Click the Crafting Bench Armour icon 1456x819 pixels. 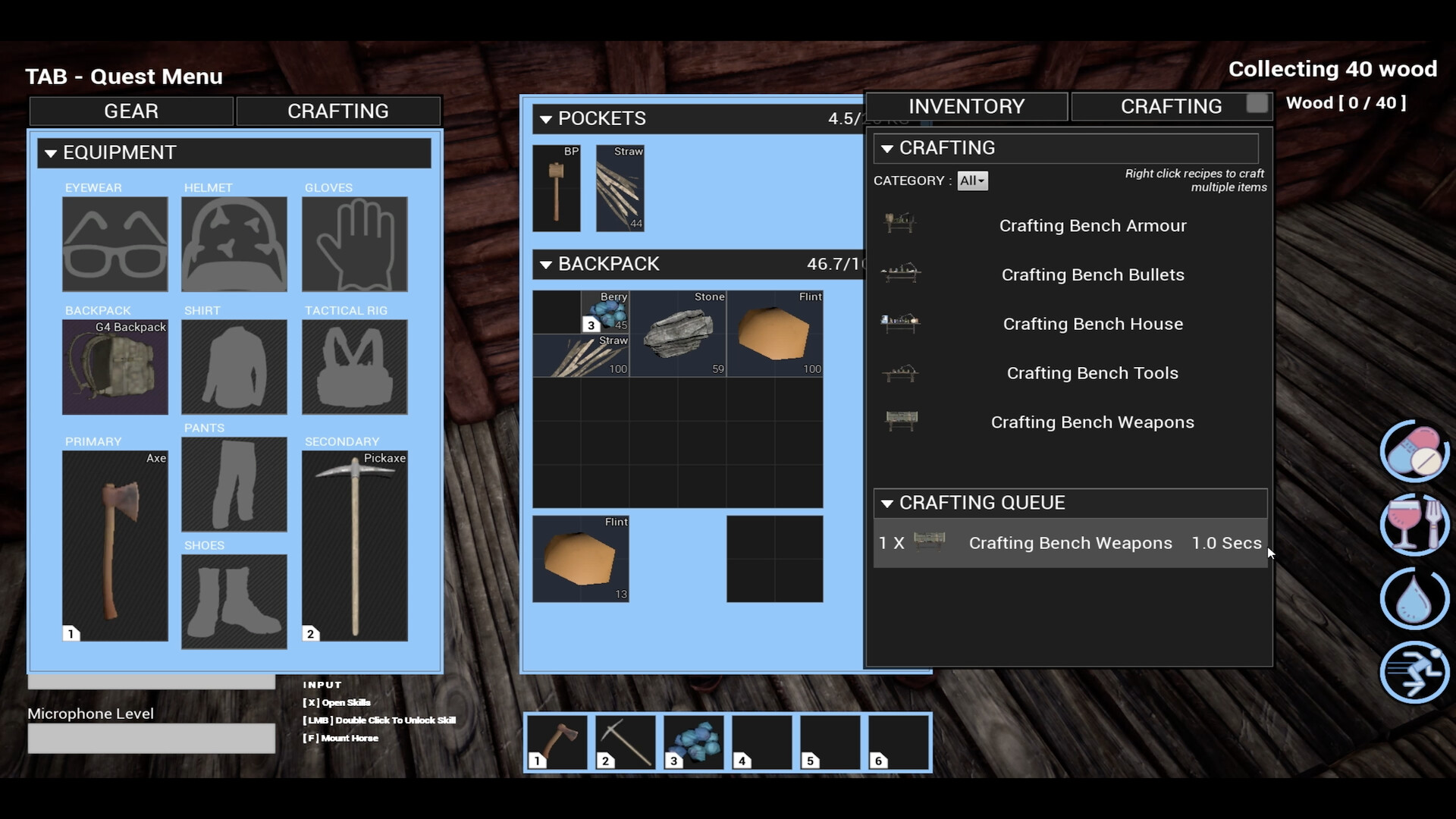point(899,221)
